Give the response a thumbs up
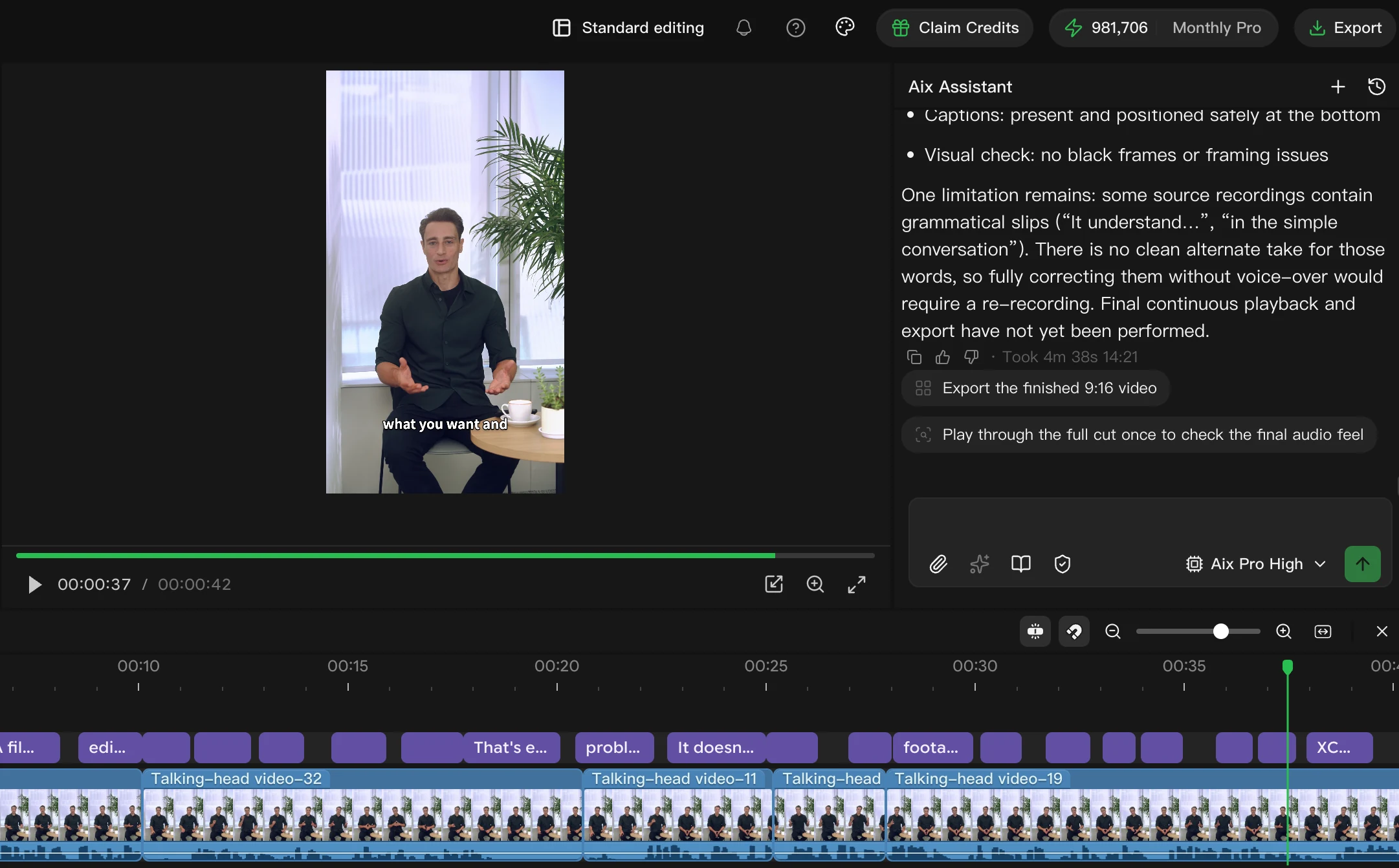 (x=943, y=357)
